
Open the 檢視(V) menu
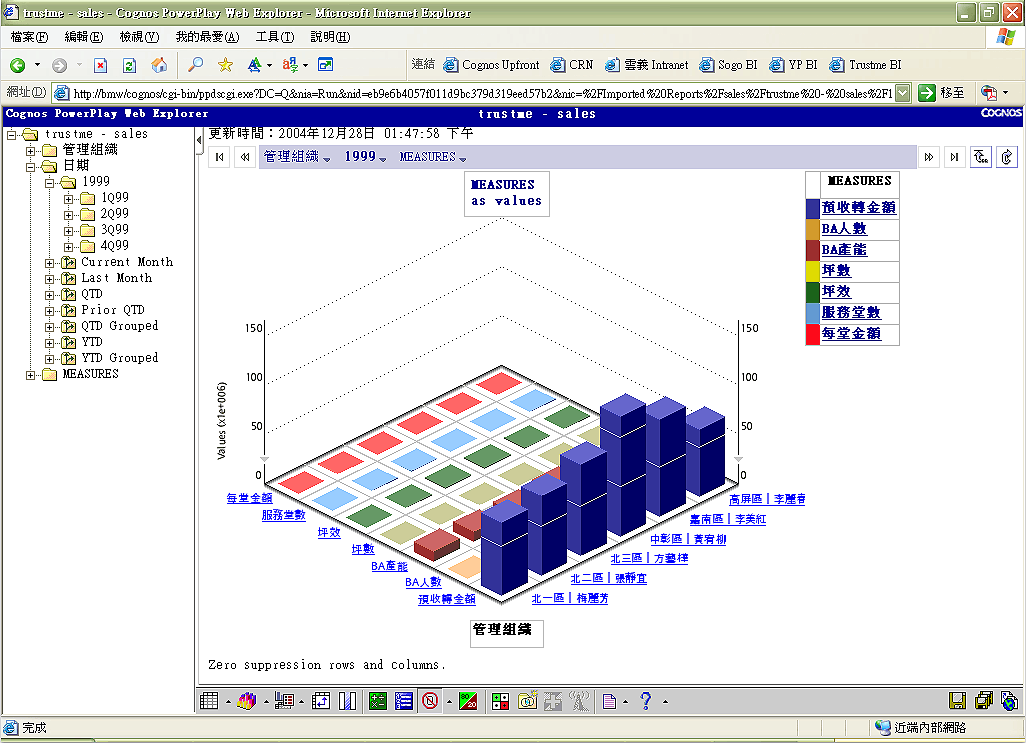[x=139, y=37]
